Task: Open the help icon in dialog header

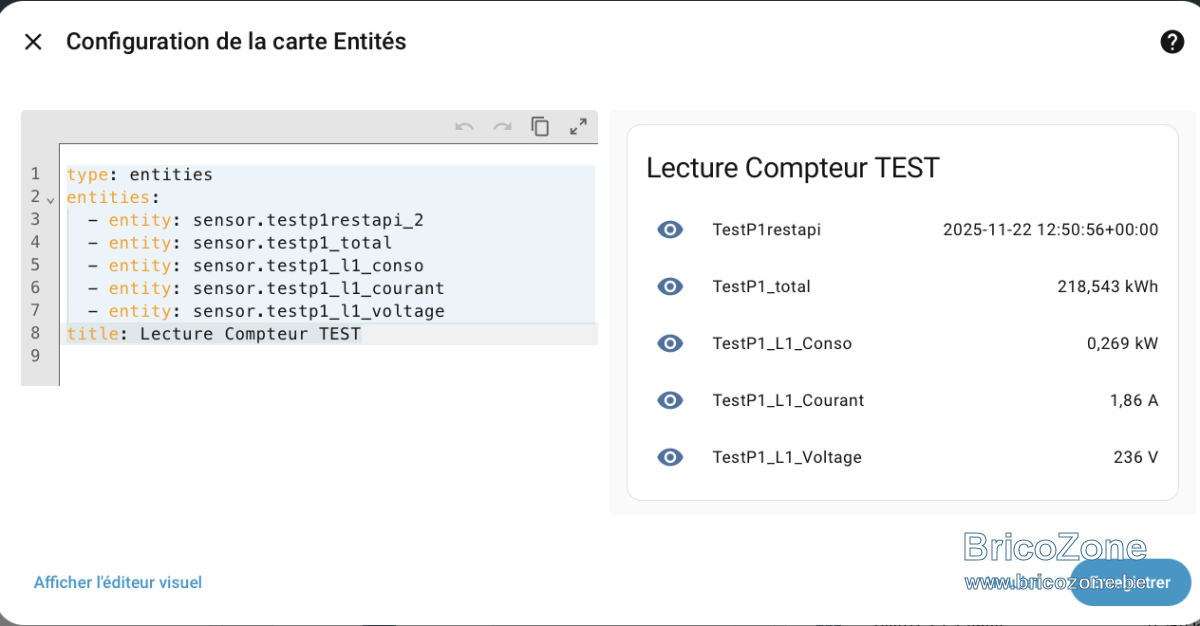Action: pyautogui.click(x=1171, y=42)
